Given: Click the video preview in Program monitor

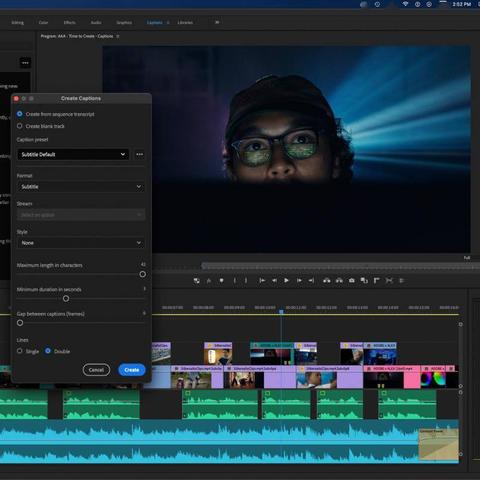Looking at the screenshot, I should coord(286,149).
